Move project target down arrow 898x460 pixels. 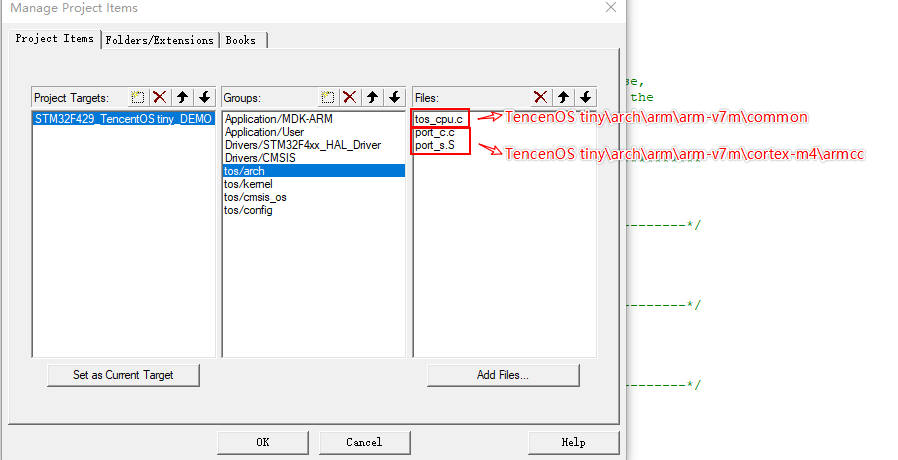204,97
